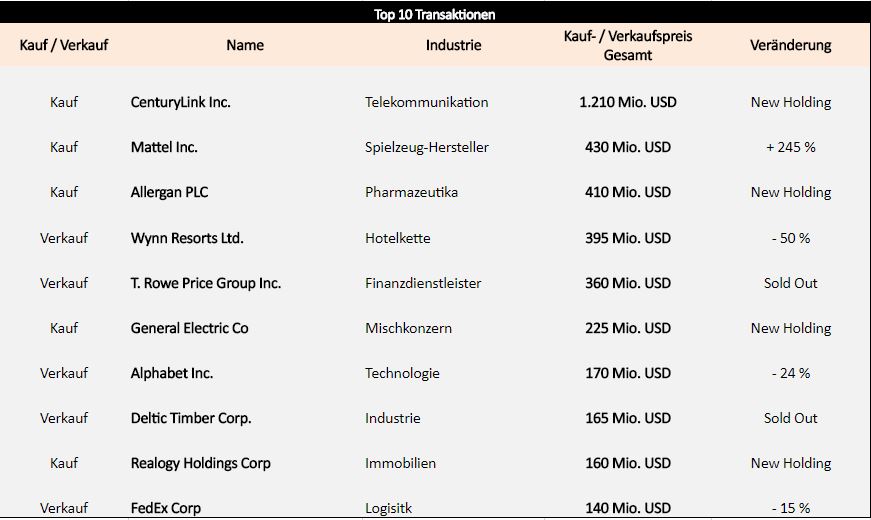The image size is (871, 520).
Task: Click the Kauf- / Verkaufspreis Gesamt header
Action: pos(628,46)
